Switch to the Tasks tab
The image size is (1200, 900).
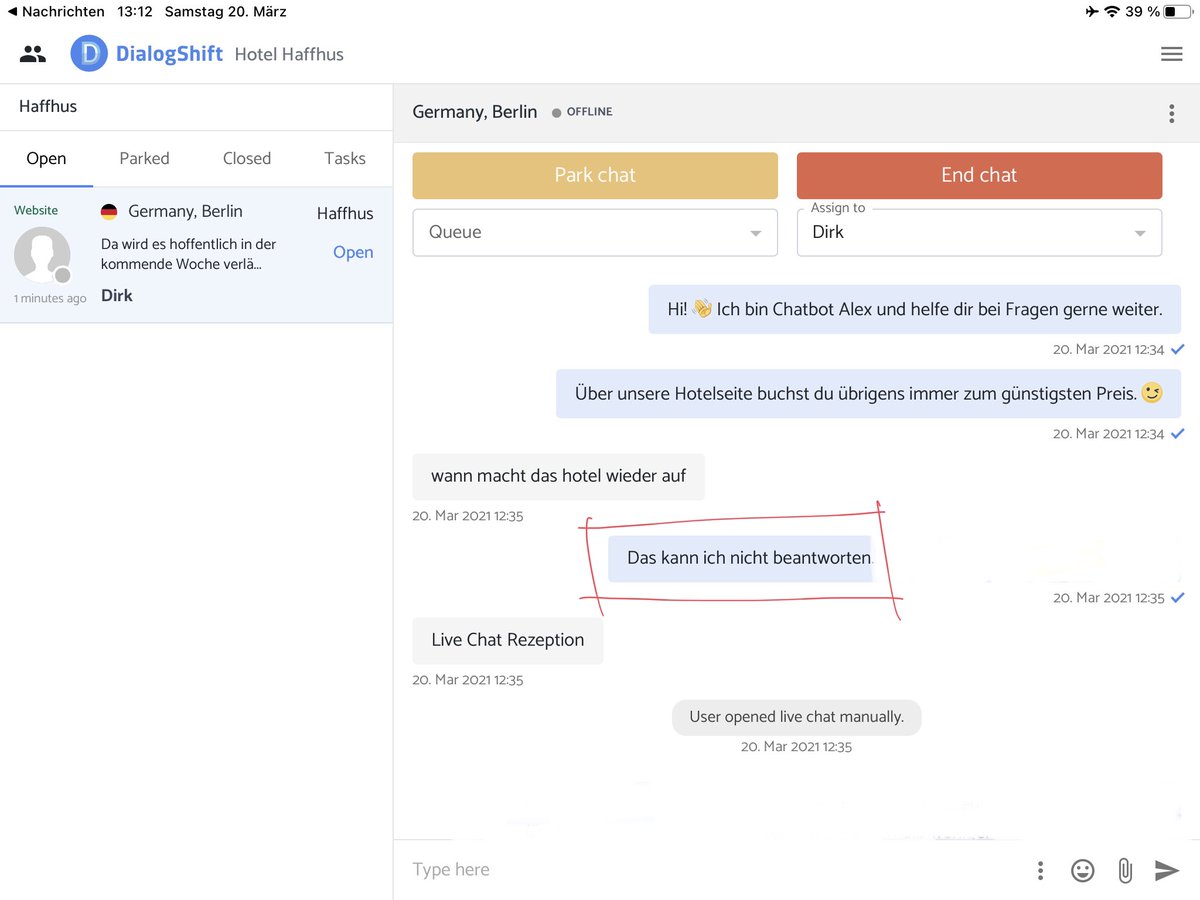point(344,158)
